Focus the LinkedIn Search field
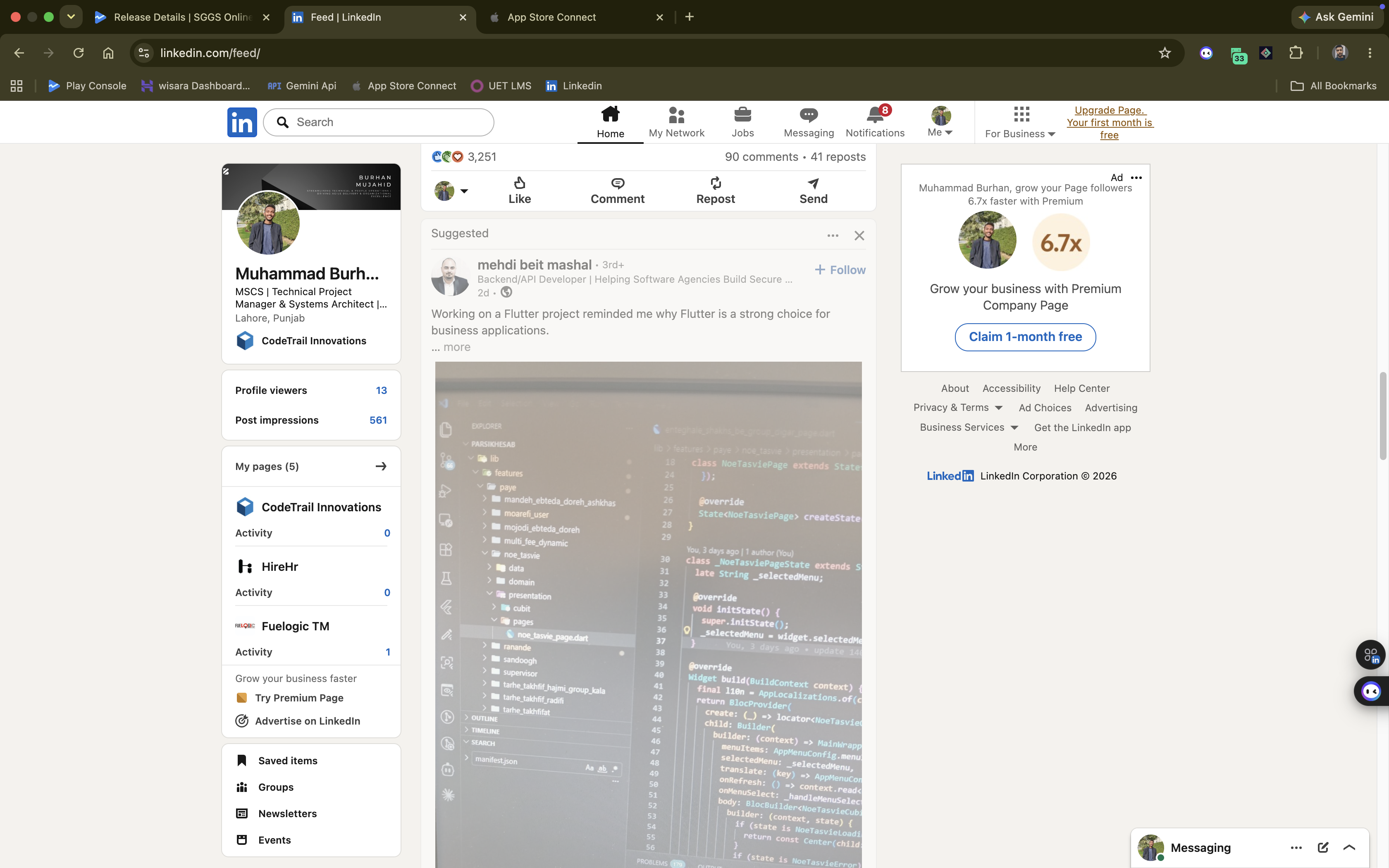The image size is (1389, 868). (379, 122)
